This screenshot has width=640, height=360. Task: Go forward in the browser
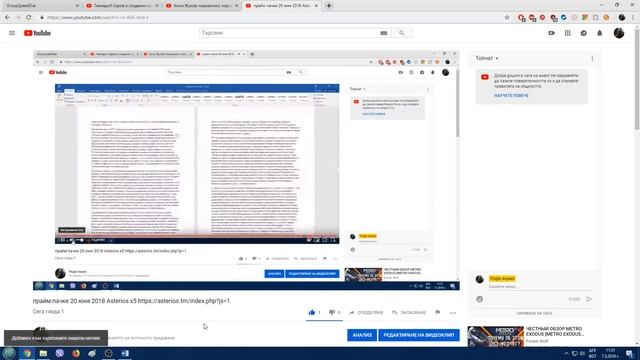(x=18, y=18)
